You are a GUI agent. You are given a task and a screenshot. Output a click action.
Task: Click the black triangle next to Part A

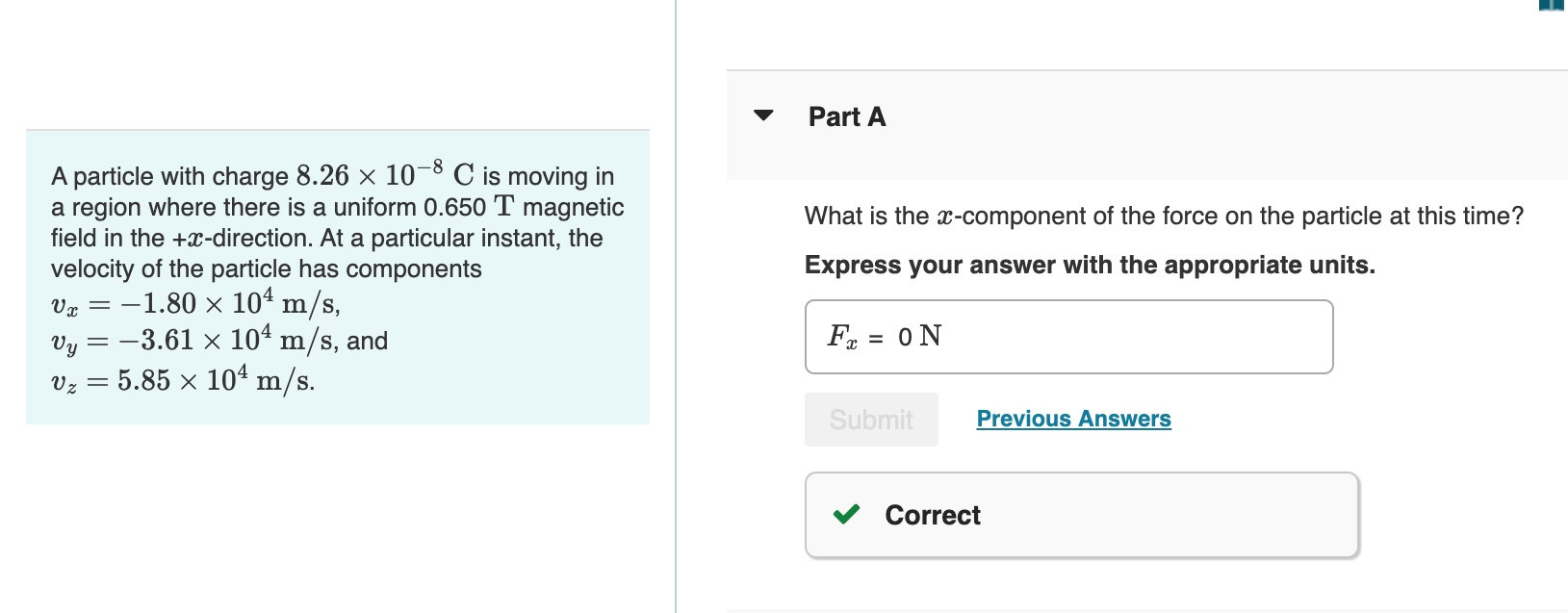coord(763,115)
